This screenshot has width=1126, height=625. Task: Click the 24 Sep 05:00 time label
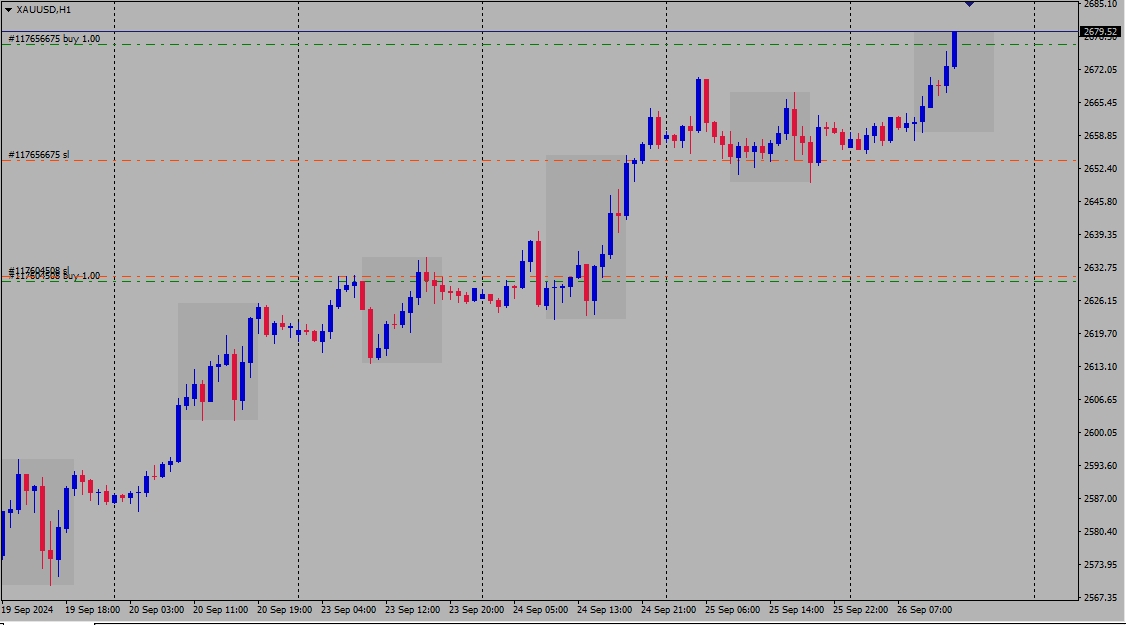[540, 610]
